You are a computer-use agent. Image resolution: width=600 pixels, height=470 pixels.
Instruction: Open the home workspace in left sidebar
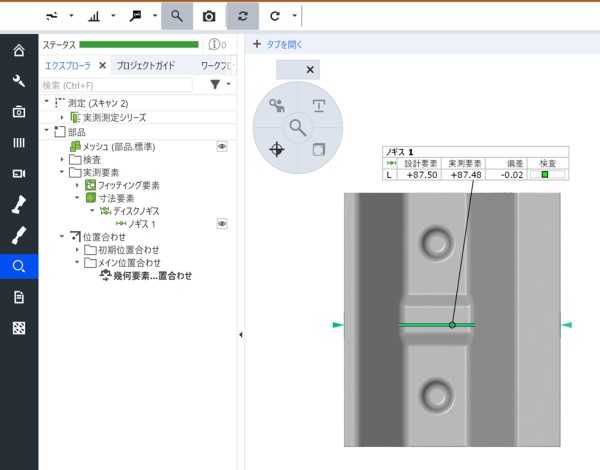[18, 51]
